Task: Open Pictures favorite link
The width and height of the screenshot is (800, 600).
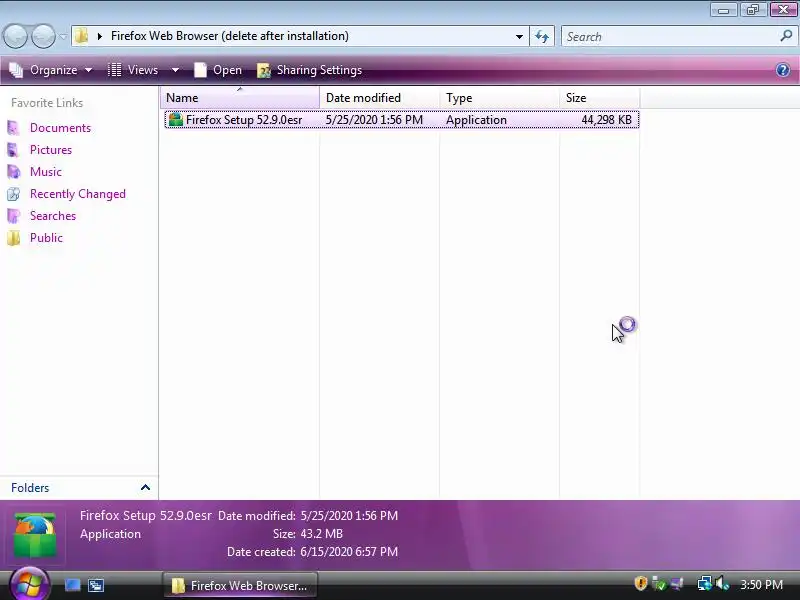Action: tap(51, 150)
